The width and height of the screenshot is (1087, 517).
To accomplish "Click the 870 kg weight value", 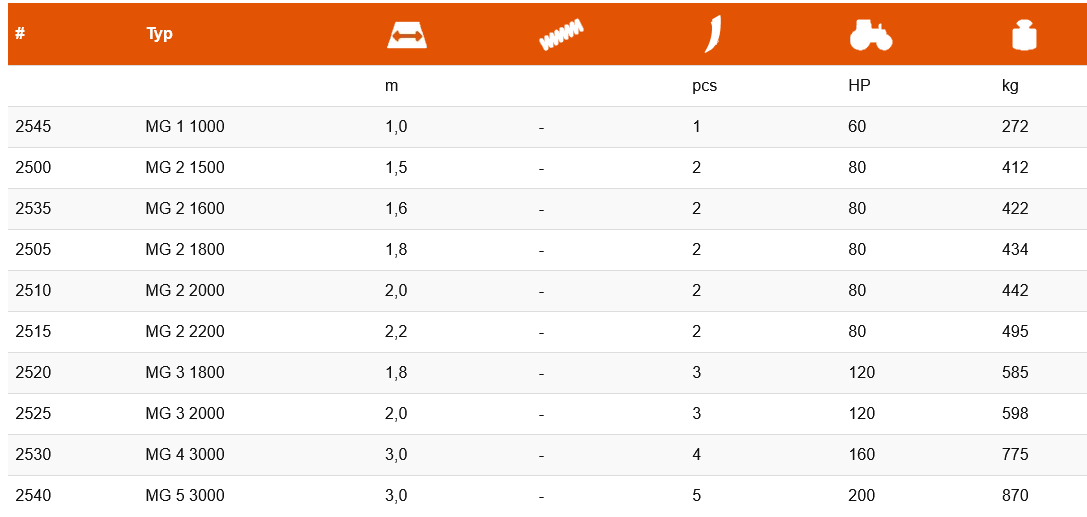I will point(1015,496).
